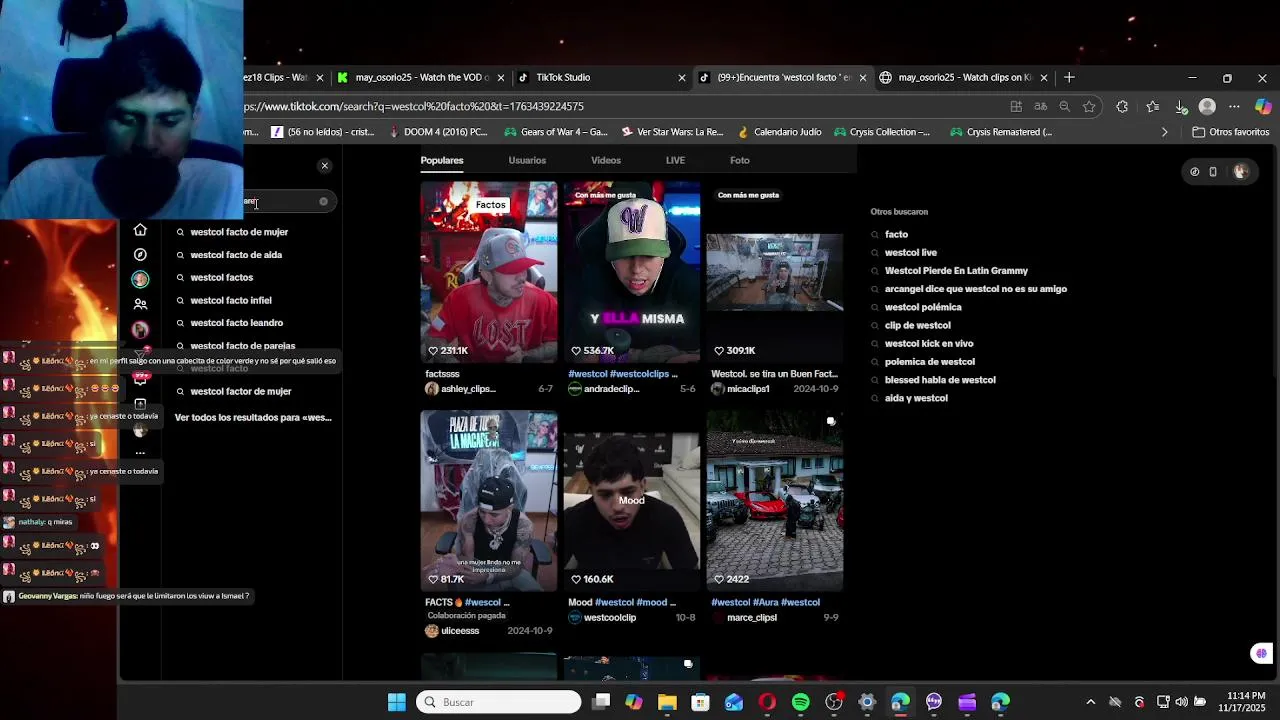
Task: Click the zoom magnifier icon in address bar
Action: pyautogui.click(x=1065, y=107)
